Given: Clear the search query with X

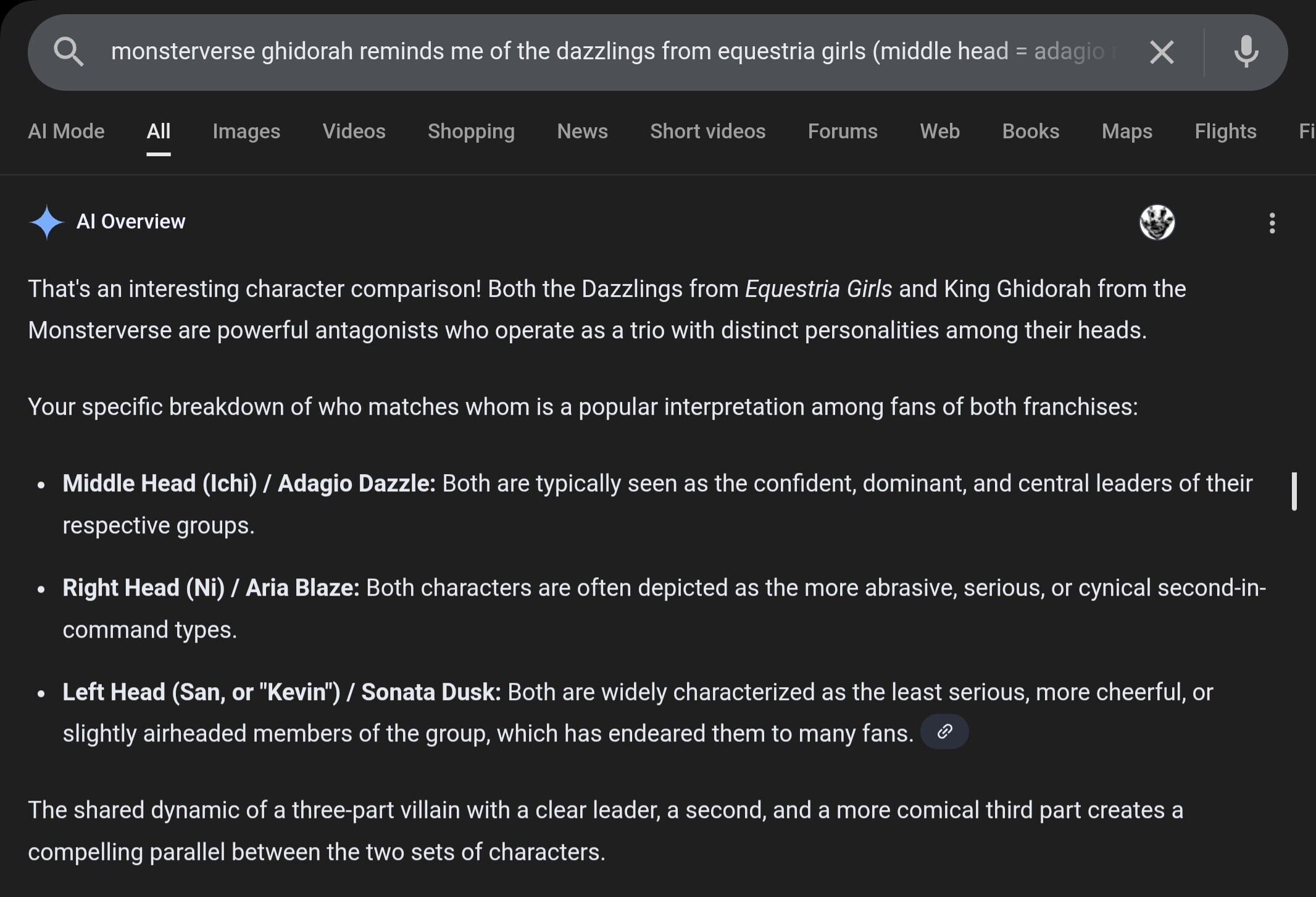Looking at the screenshot, I should pos(1161,52).
